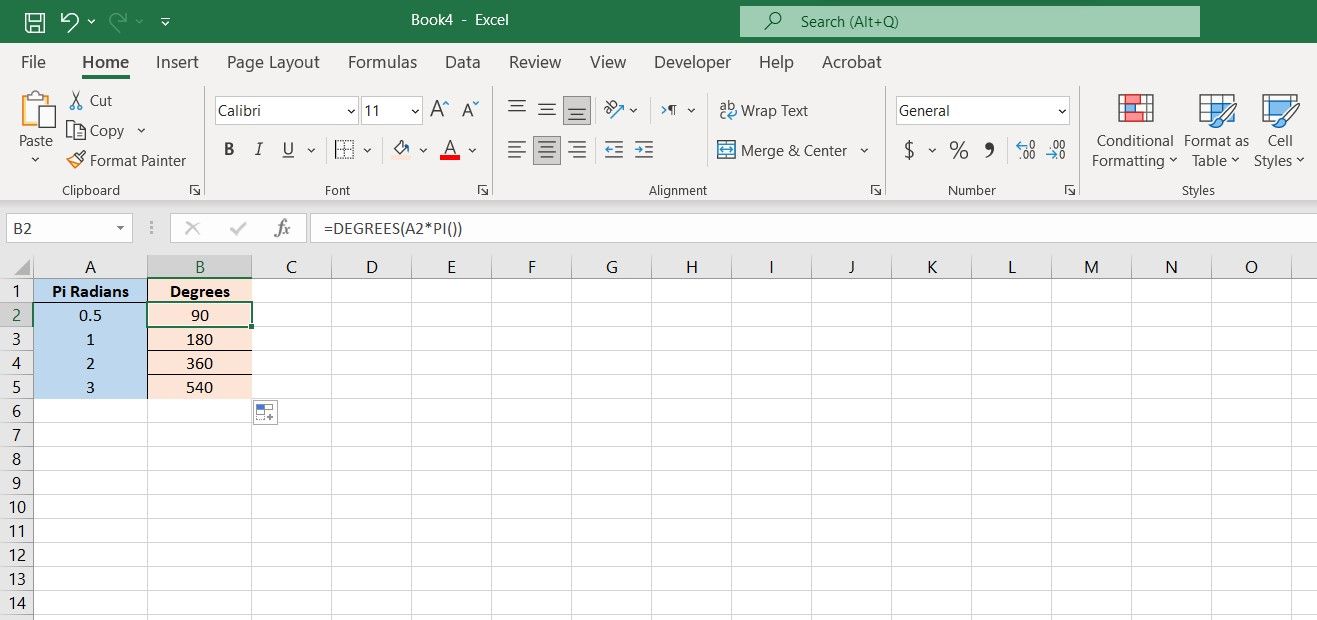
Task: Expand the font size dropdown
Action: coord(414,110)
